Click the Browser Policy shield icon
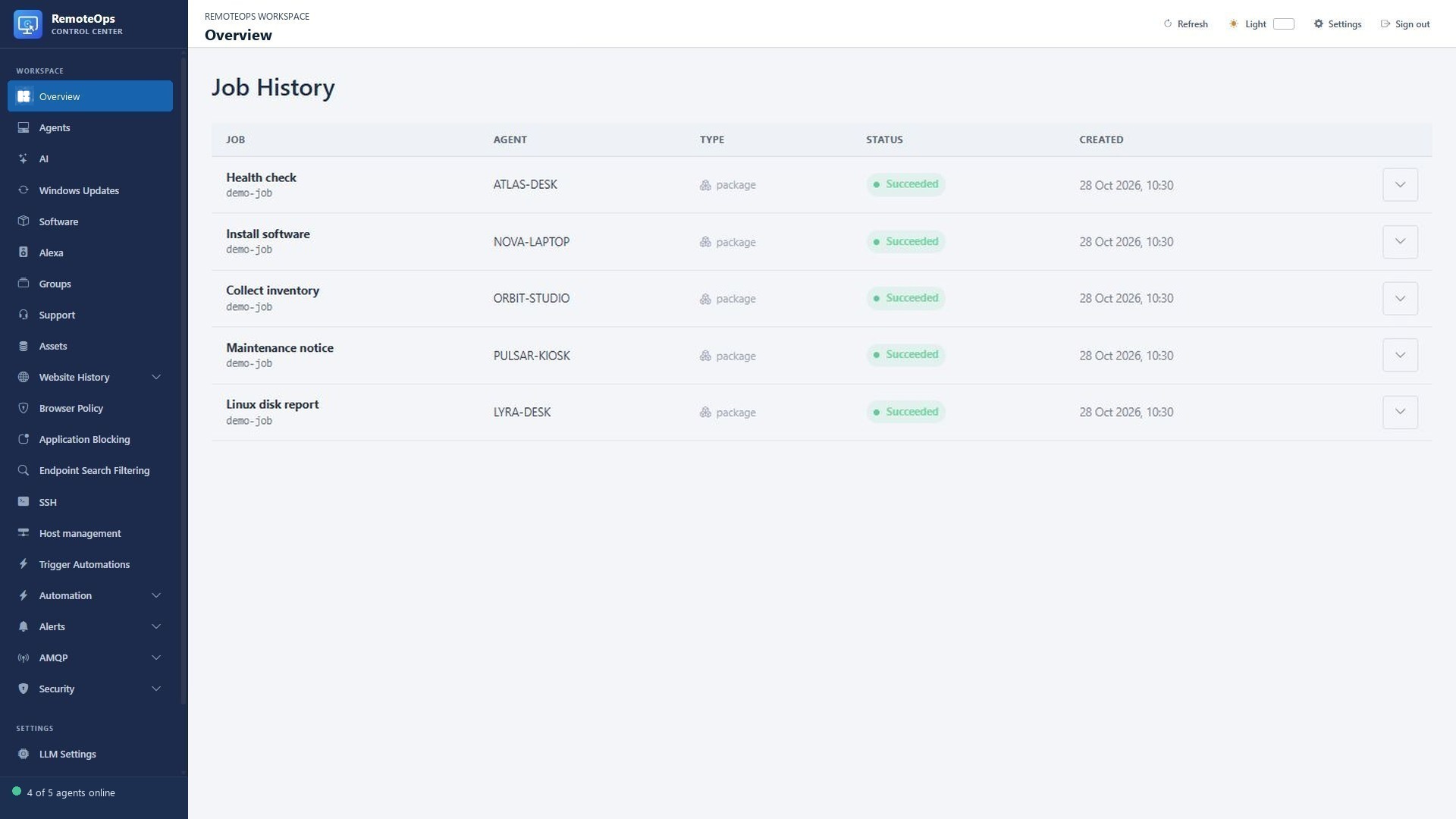 tap(24, 408)
